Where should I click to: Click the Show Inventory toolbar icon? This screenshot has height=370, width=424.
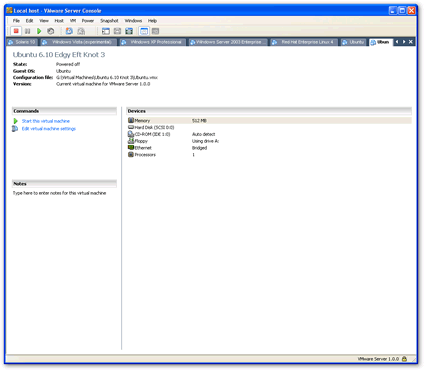[106, 31]
